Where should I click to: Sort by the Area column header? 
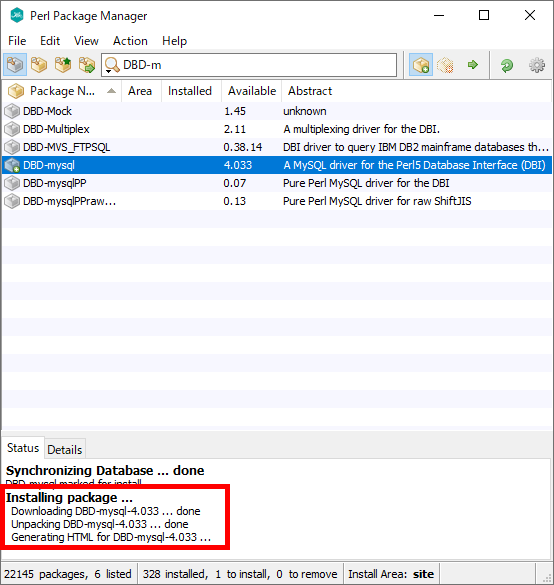(x=140, y=91)
